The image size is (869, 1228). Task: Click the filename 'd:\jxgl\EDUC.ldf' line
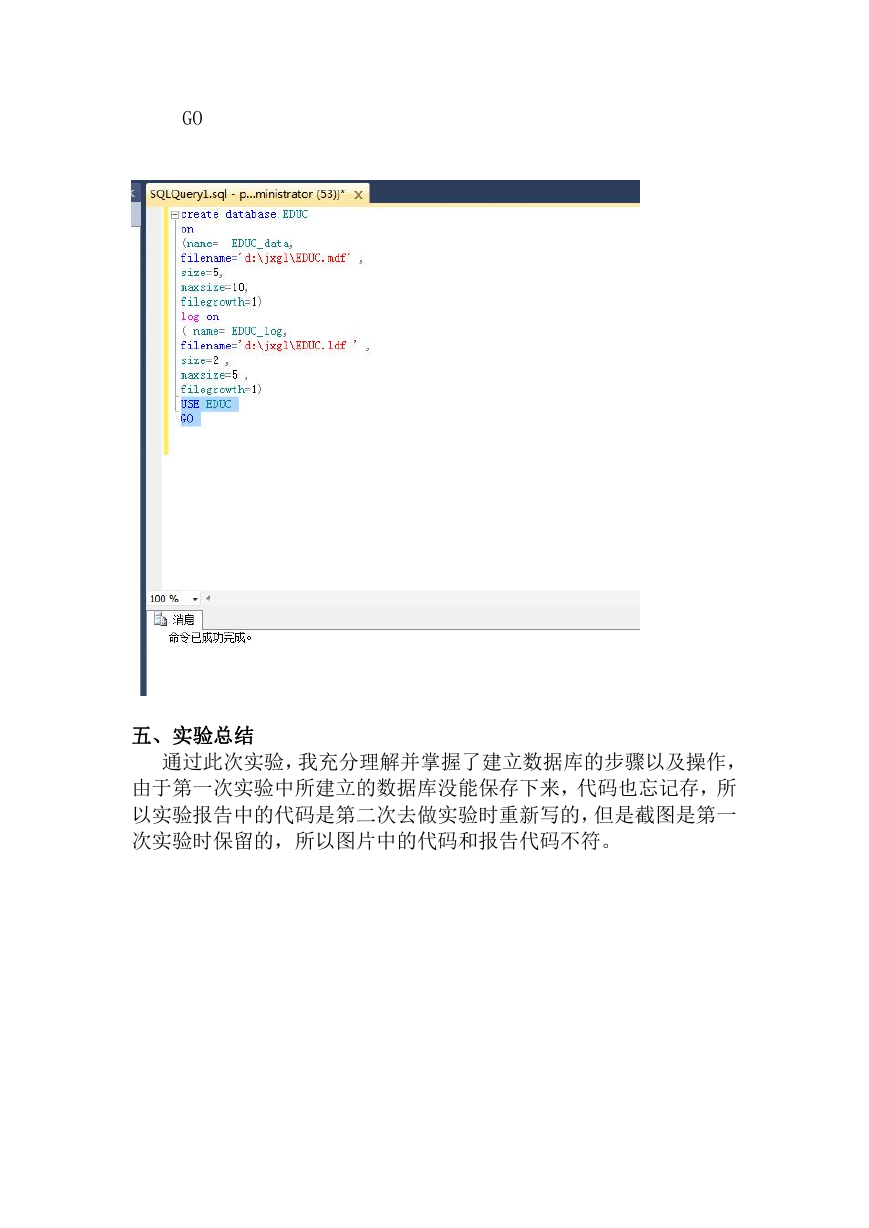[275, 345]
